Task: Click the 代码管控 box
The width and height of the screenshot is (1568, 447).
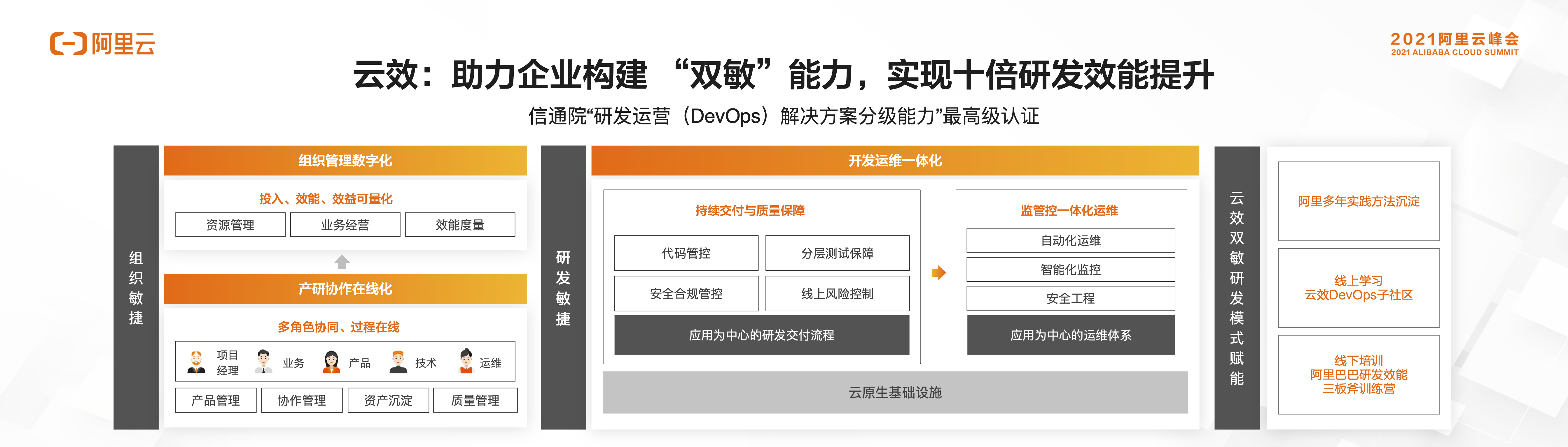Action: [686, 253]
